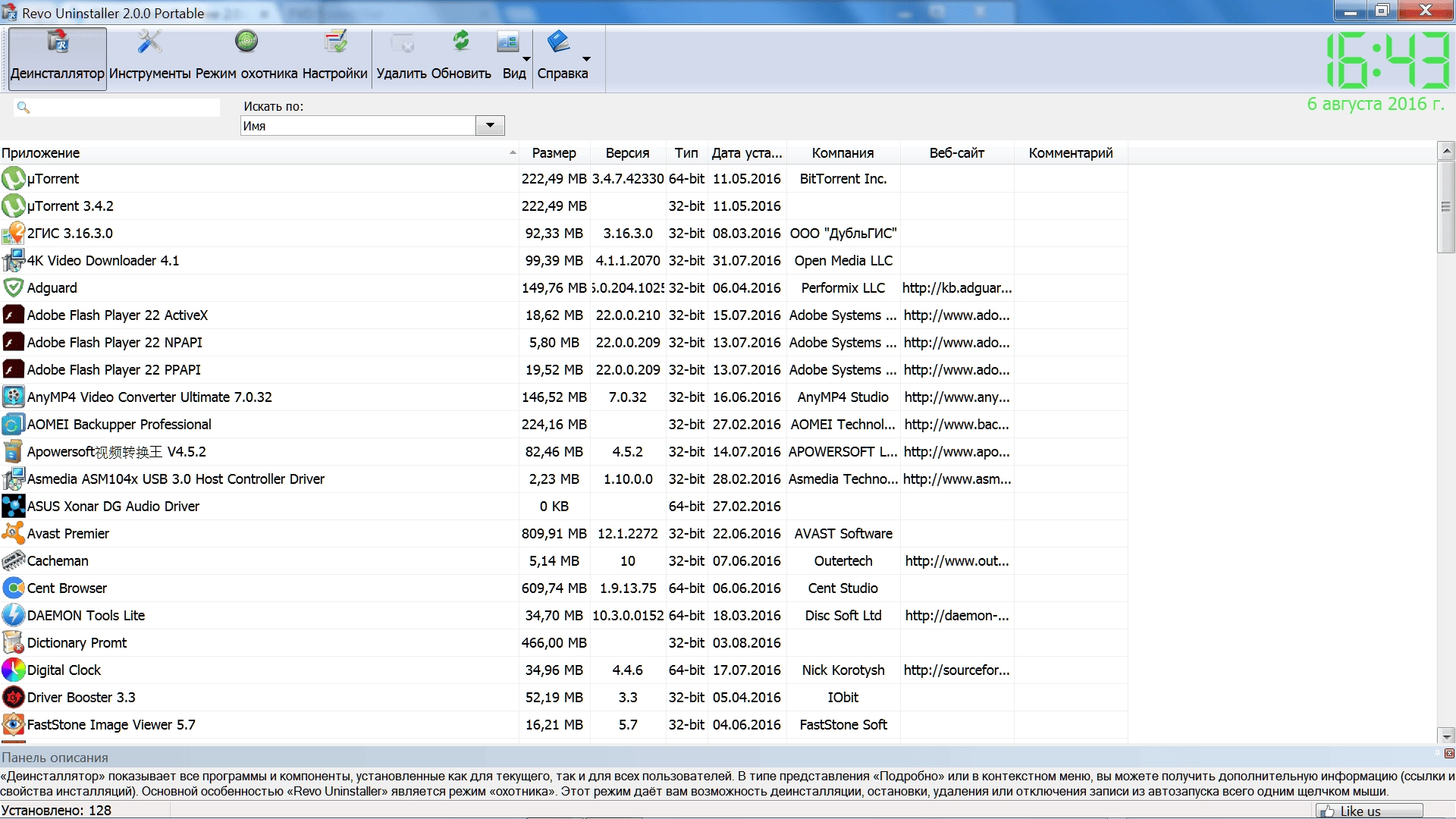
Task: Select the AnyMP4 Video Converter icon
Action: tap(14, 397)
